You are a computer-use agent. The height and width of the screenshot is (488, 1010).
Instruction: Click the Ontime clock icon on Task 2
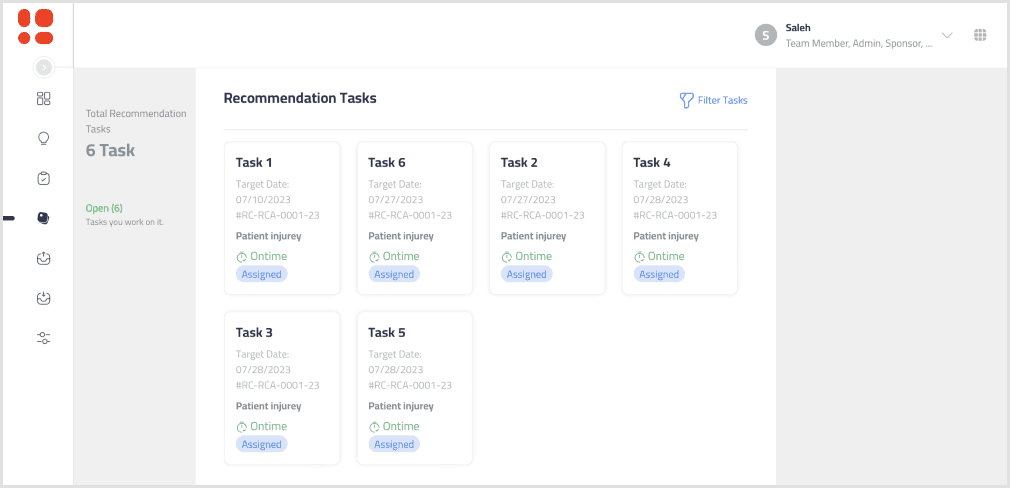point(507,257)
